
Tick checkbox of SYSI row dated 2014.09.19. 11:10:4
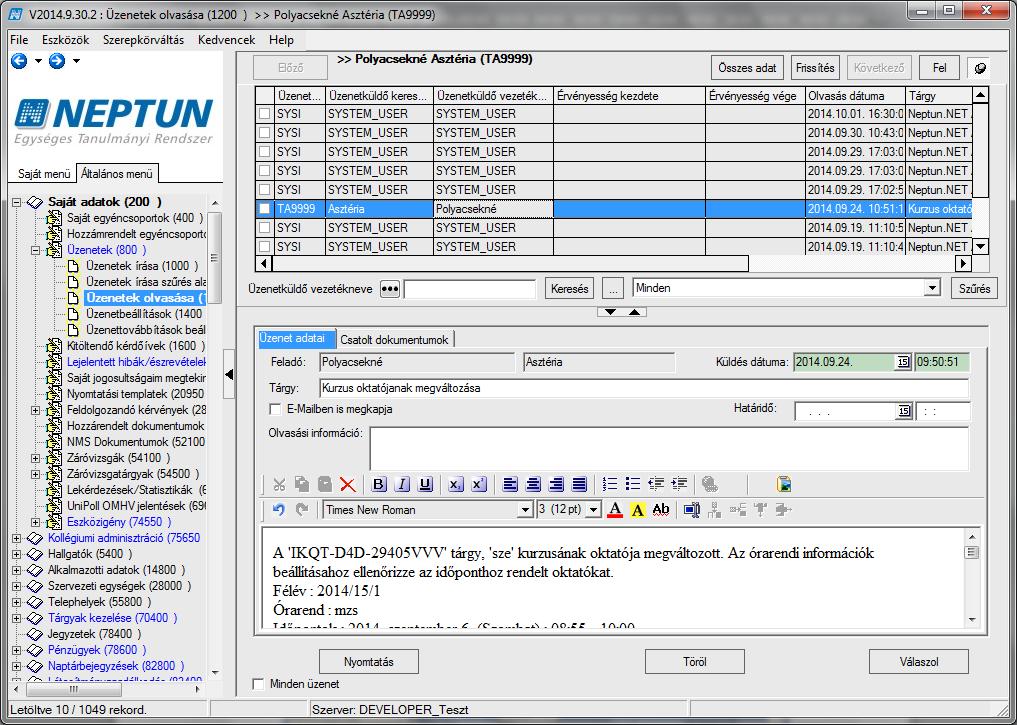265,247
